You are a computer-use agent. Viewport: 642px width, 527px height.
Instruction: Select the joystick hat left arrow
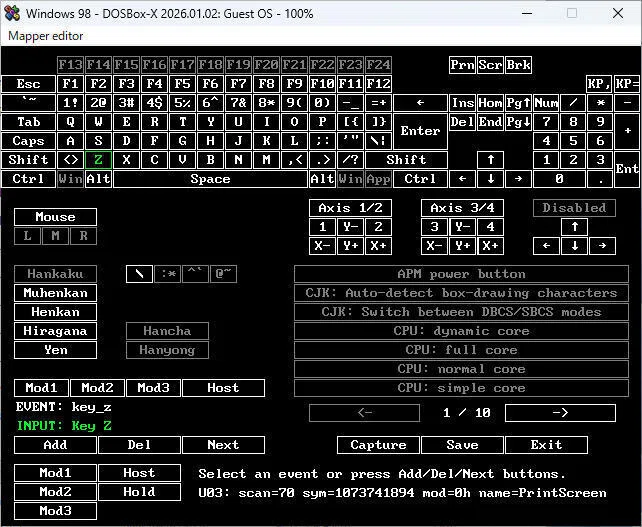point(546,246)
